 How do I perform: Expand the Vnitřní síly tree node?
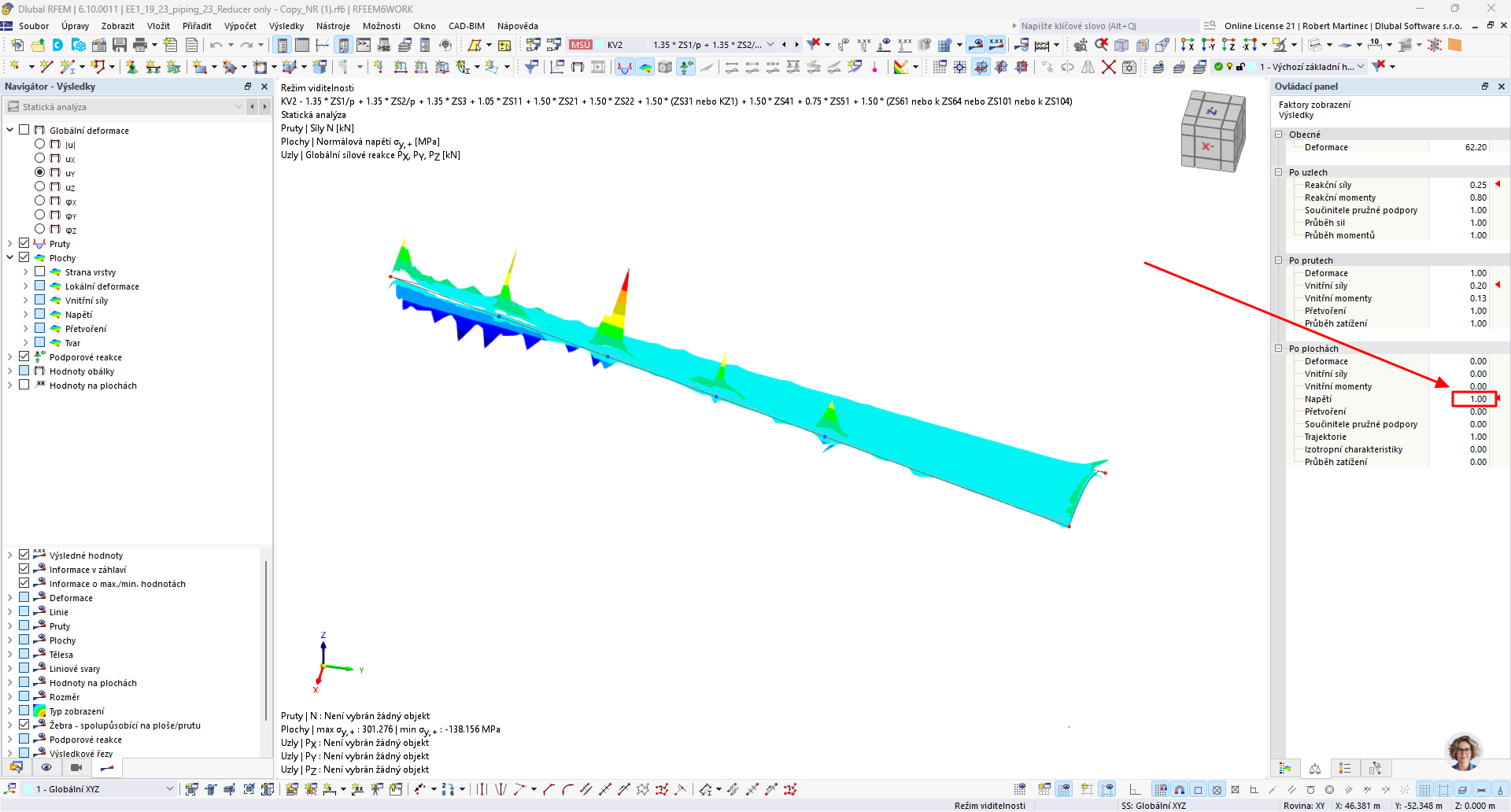click(x=25, y=300)
